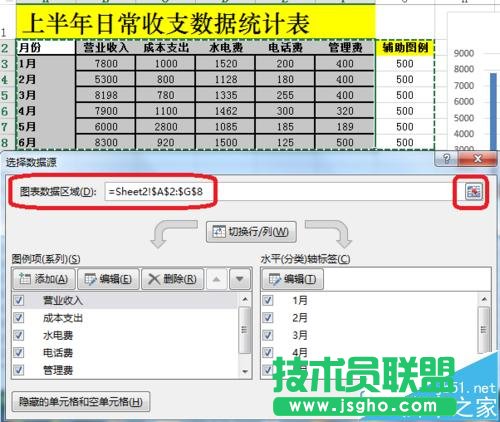Click the 成本支出 column header cell
Image resolution: width=500 pixels, height=422 pixels.
coord(166,47)
